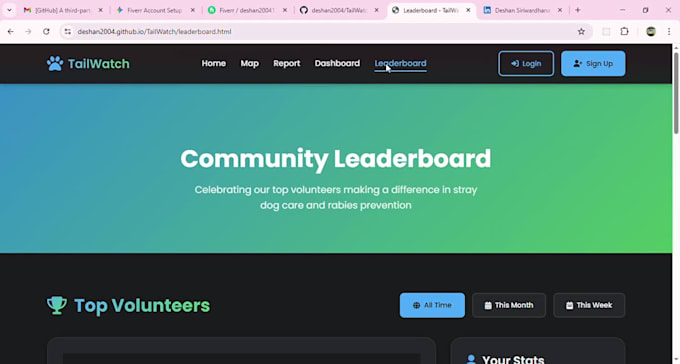Select the Leaderboard nav item

click(401, 63)
